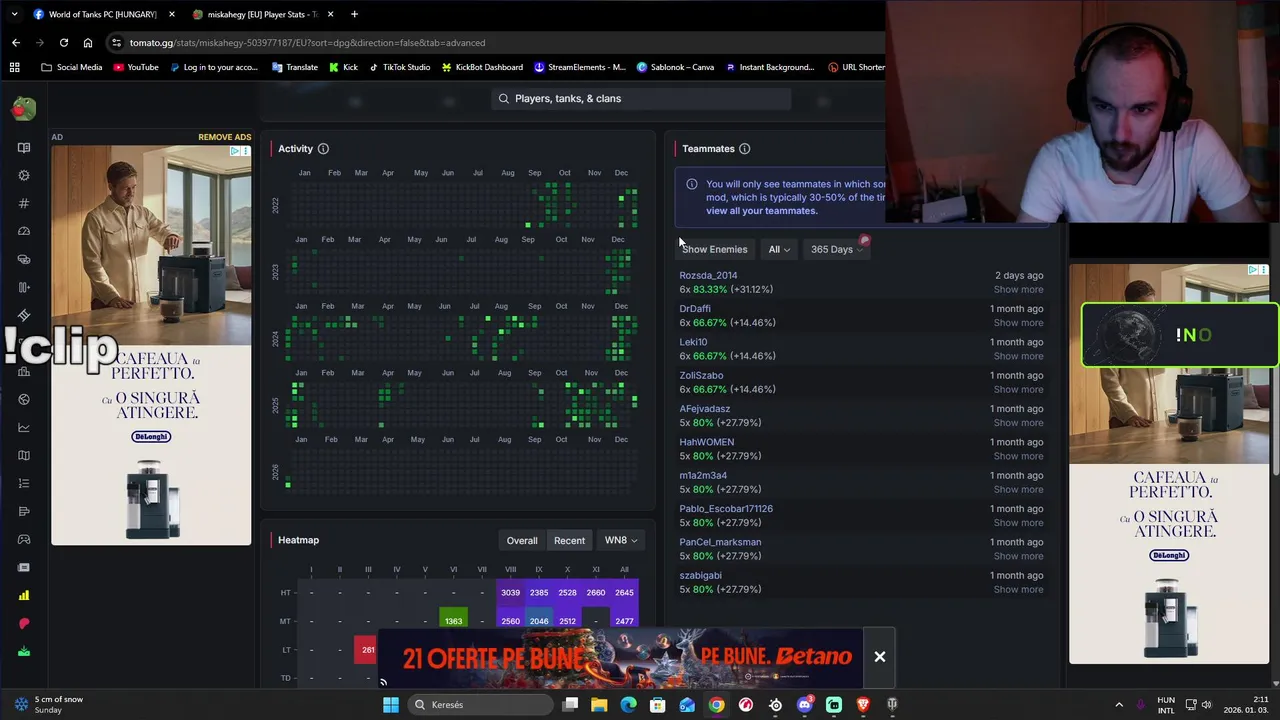Open File Explorer from taskbar
Viewport: 1280px width, 720px height.
click(x=599, y=705)
